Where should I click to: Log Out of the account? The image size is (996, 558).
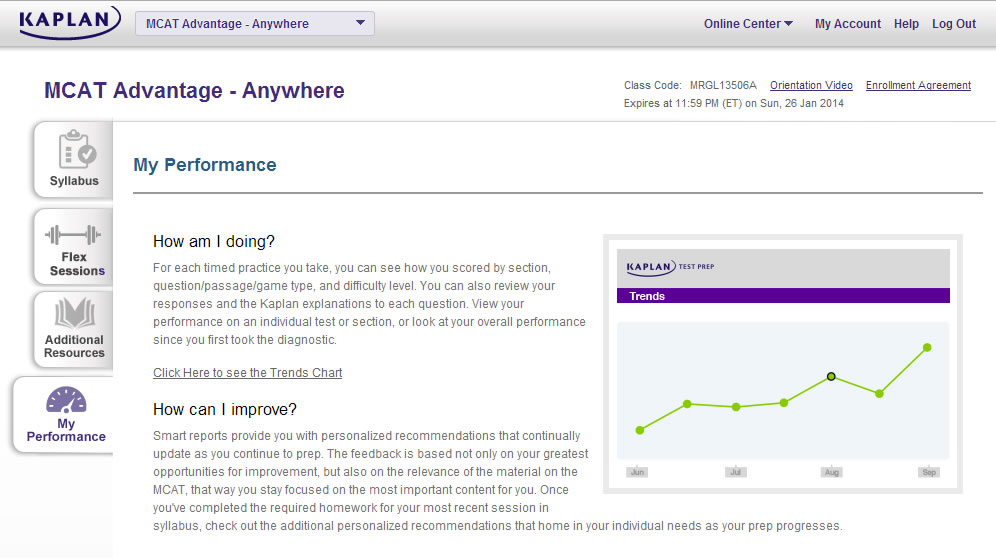(953, 24)
